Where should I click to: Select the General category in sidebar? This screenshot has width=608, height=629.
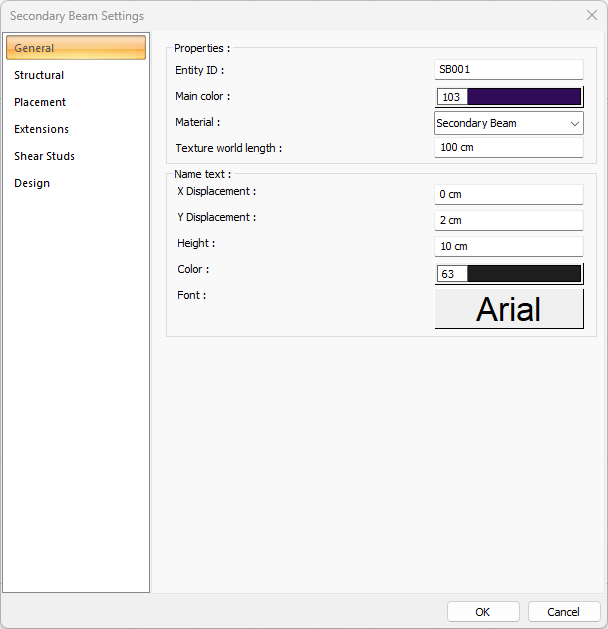[x=75, y=48]
